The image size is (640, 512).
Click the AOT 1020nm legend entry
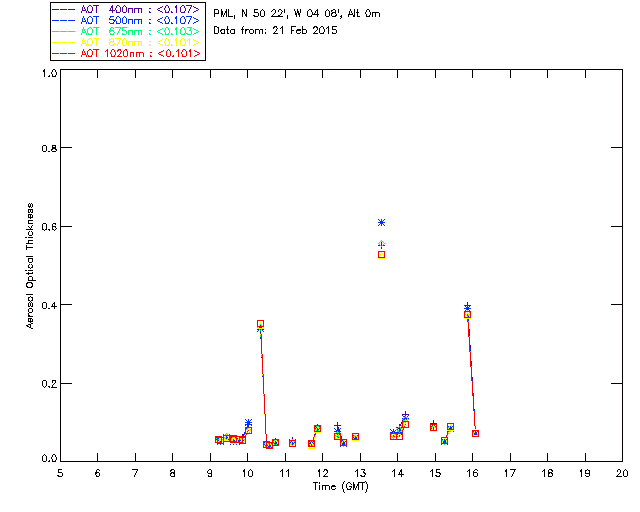pyautogui.click(x=127, y=53)
